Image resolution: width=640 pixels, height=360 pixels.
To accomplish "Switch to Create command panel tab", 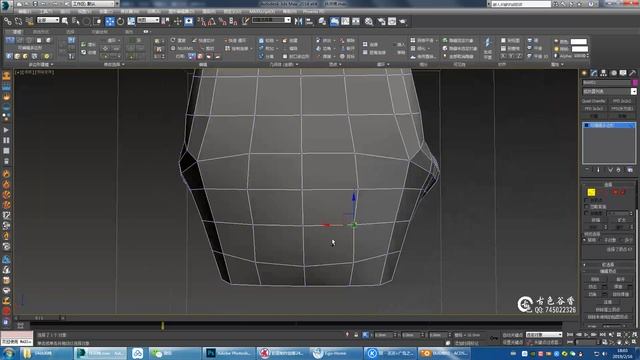I will (584, 73).
